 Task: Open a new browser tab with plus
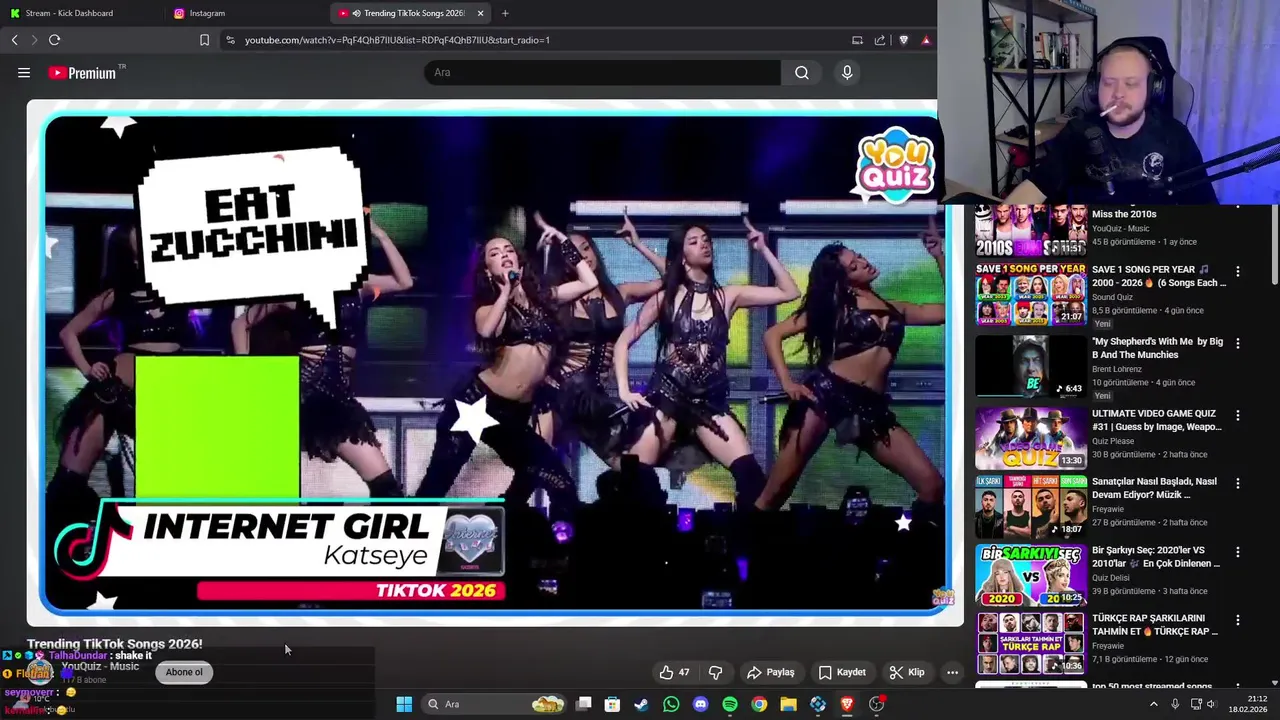(505, 13)
